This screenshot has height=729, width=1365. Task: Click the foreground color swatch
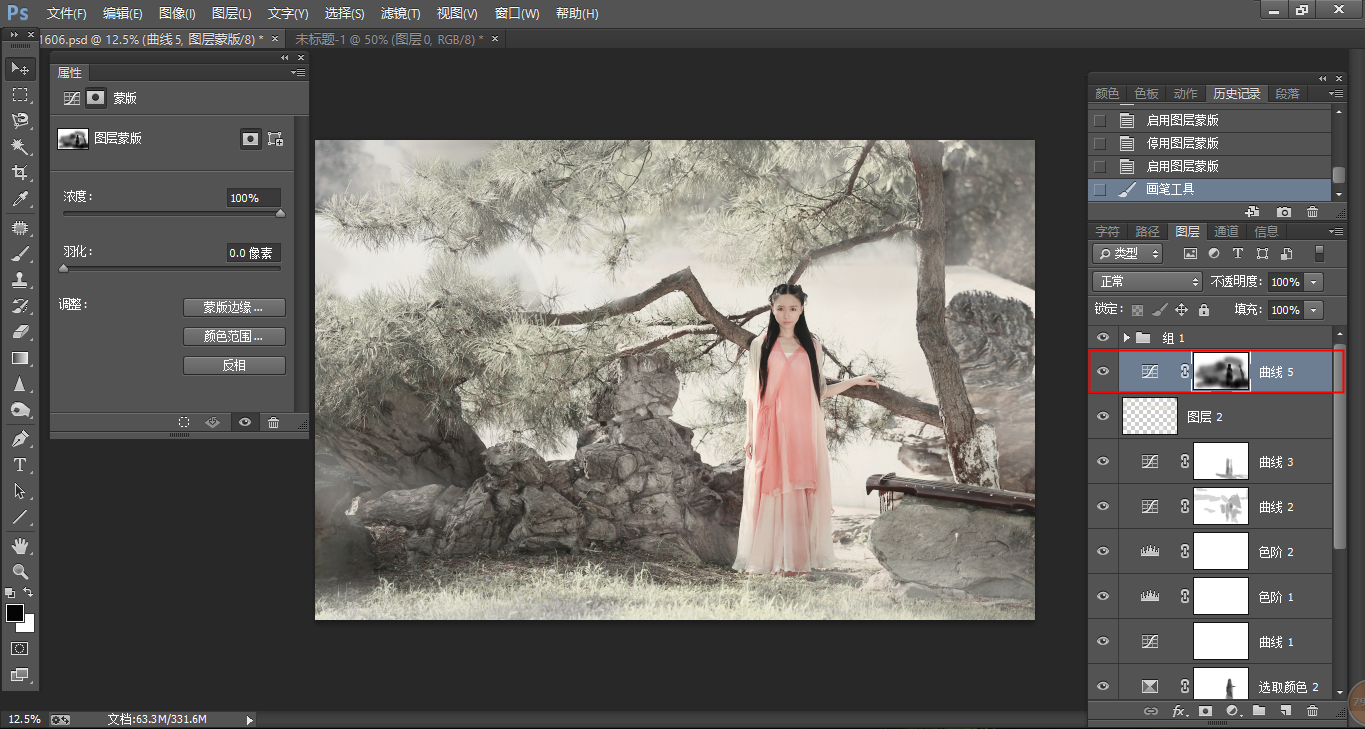[x=15, y=613]
